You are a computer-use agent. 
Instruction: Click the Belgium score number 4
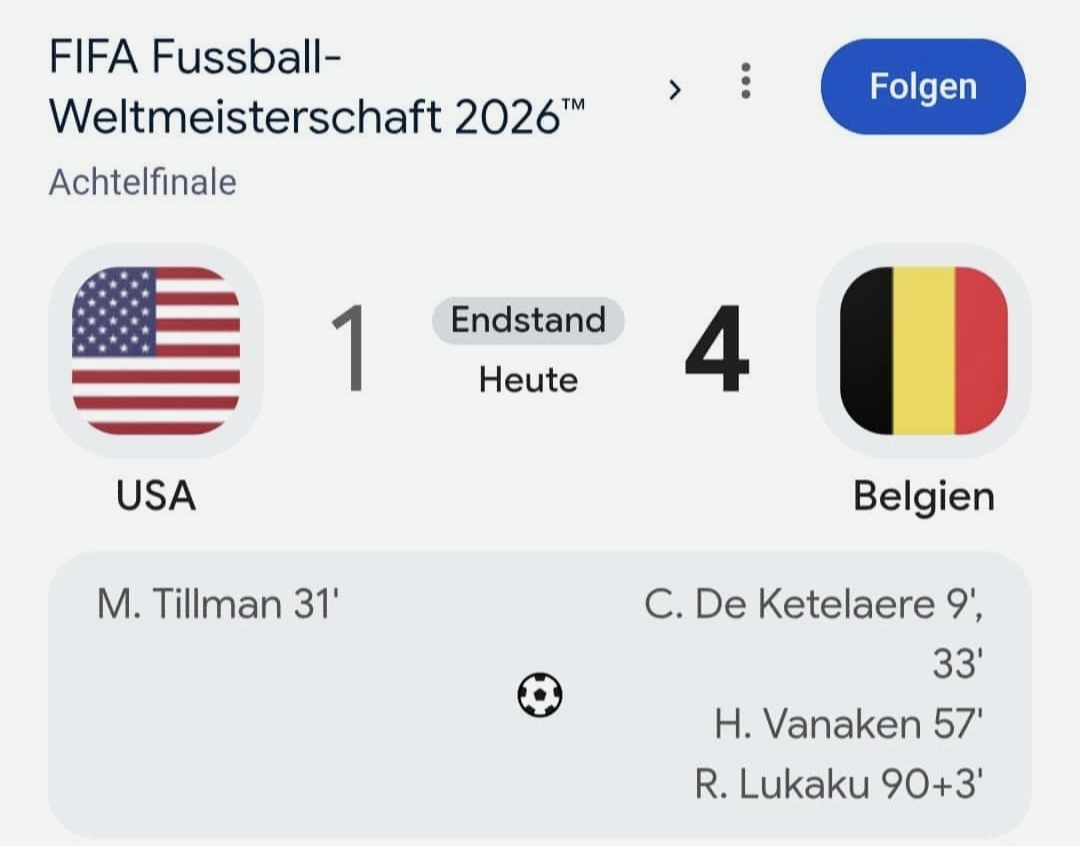[x=717, y=349]
